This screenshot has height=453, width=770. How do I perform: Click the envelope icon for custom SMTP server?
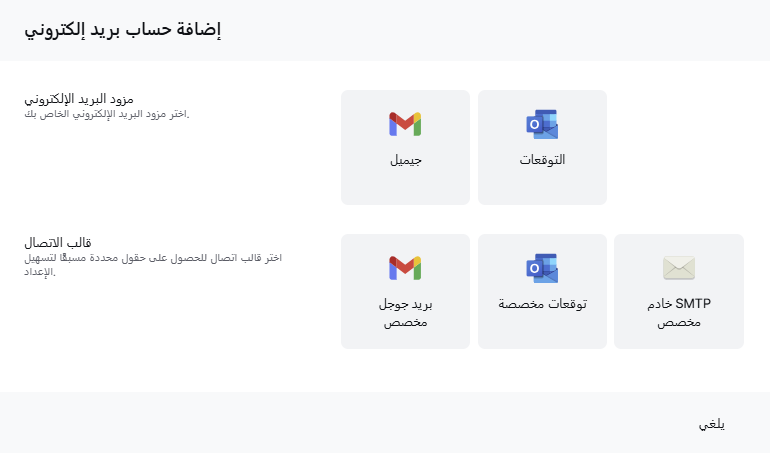pos(679,268)
